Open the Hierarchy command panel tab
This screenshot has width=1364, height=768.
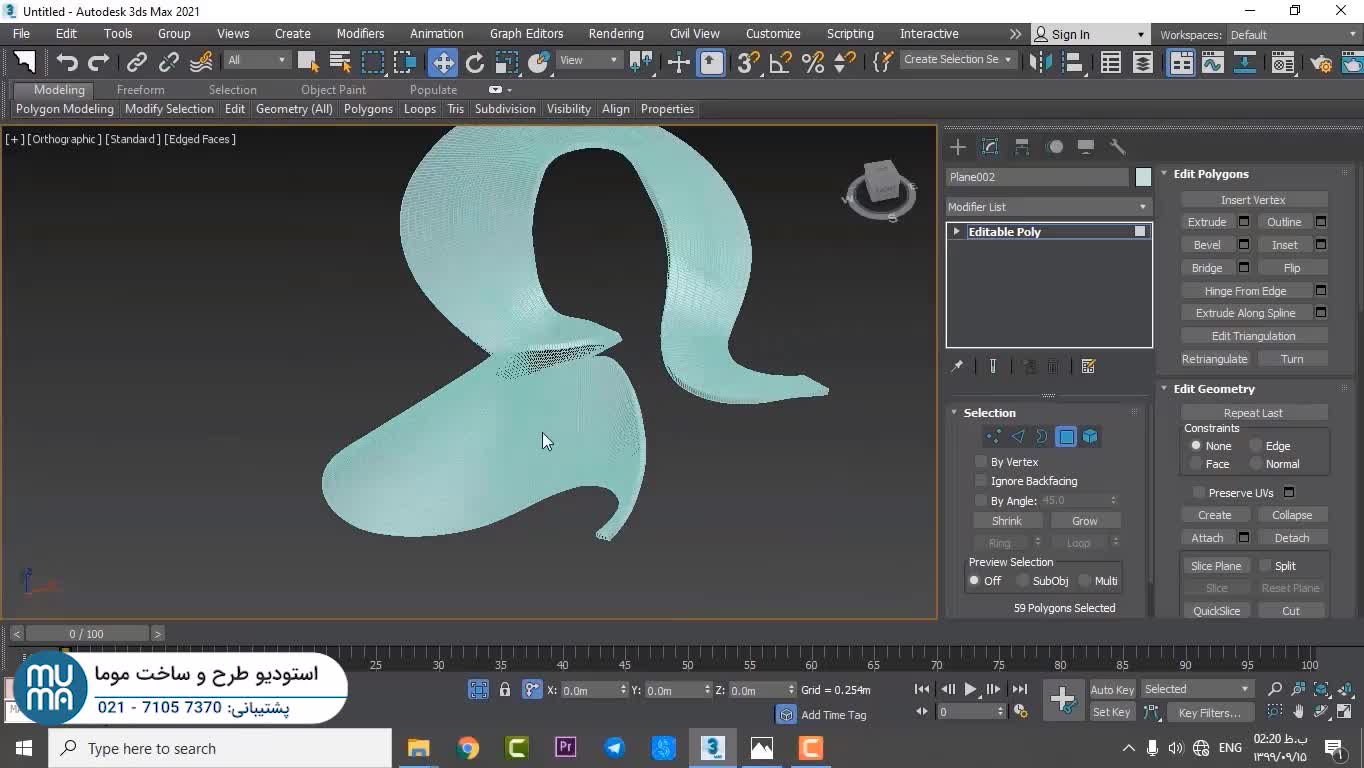click(x=1022, y=147)
